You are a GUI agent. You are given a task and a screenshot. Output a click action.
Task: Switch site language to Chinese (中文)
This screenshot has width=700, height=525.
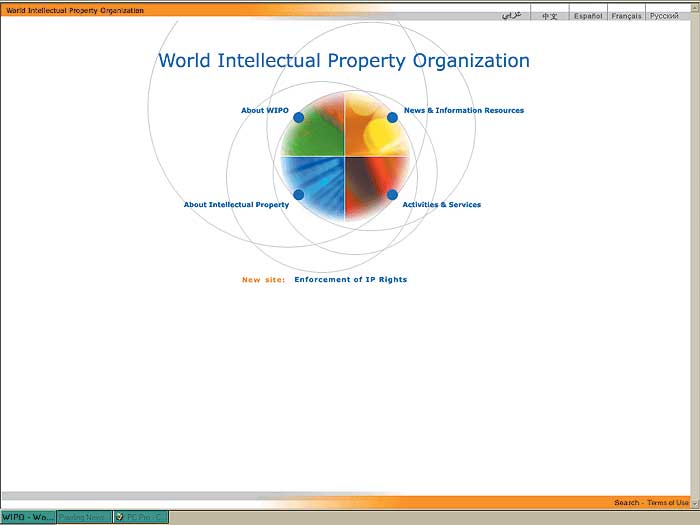(550, 16)
